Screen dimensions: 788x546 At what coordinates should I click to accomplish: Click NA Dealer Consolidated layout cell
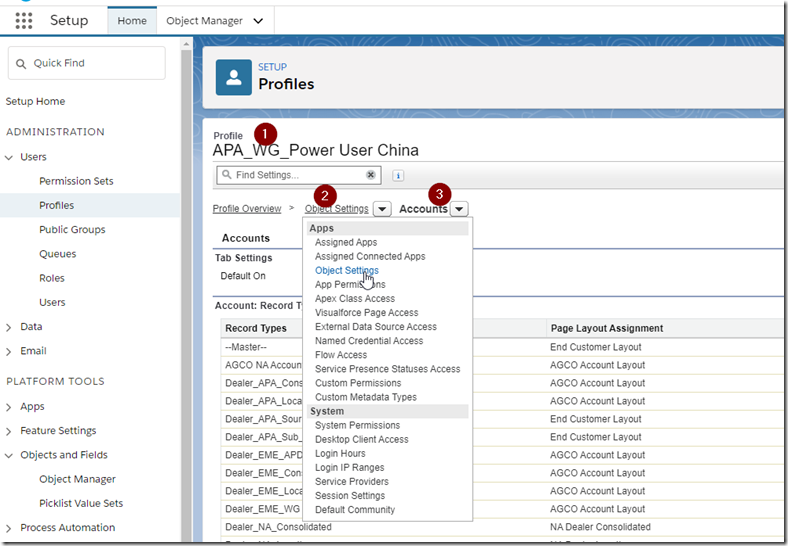point(600,527)
